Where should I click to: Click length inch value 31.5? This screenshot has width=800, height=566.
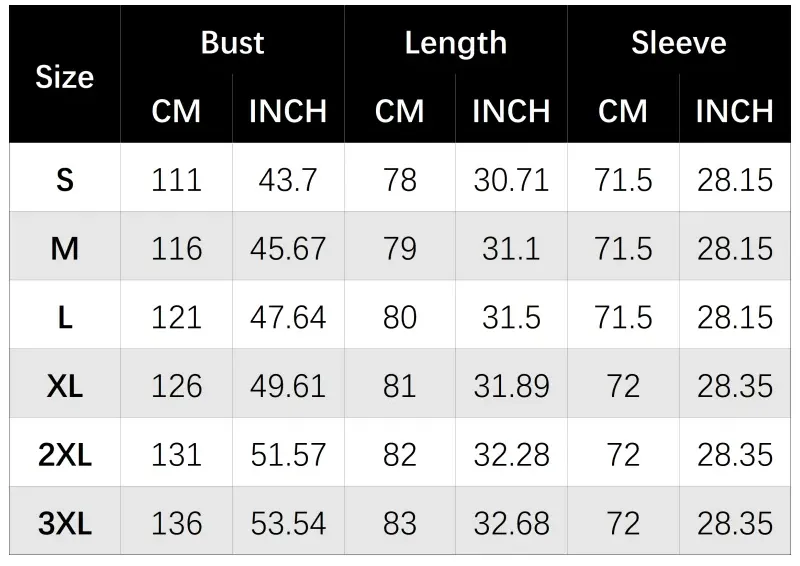(511, 317)
